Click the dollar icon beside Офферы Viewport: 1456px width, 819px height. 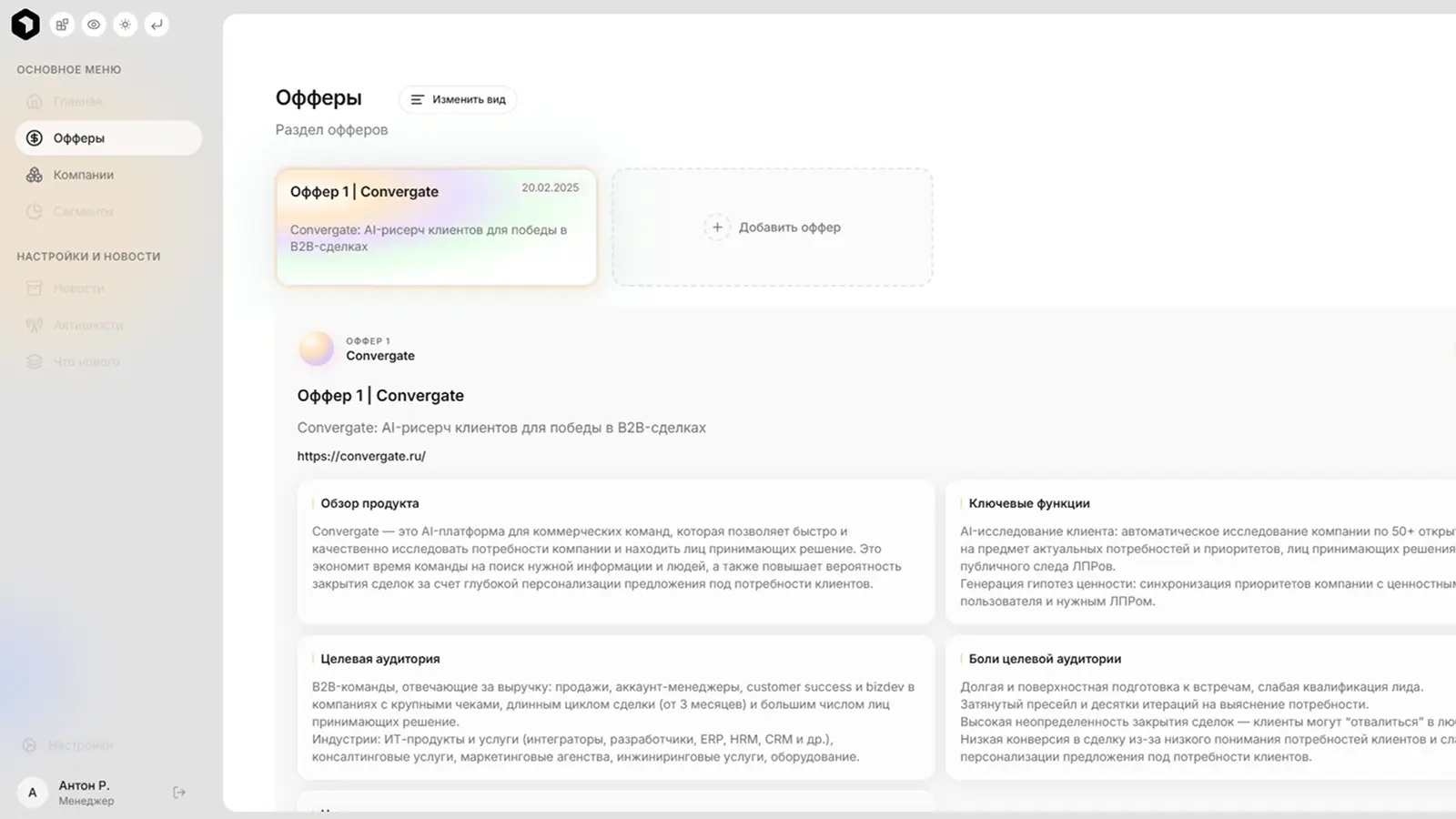pyautogui.click(x=34, y=137)
